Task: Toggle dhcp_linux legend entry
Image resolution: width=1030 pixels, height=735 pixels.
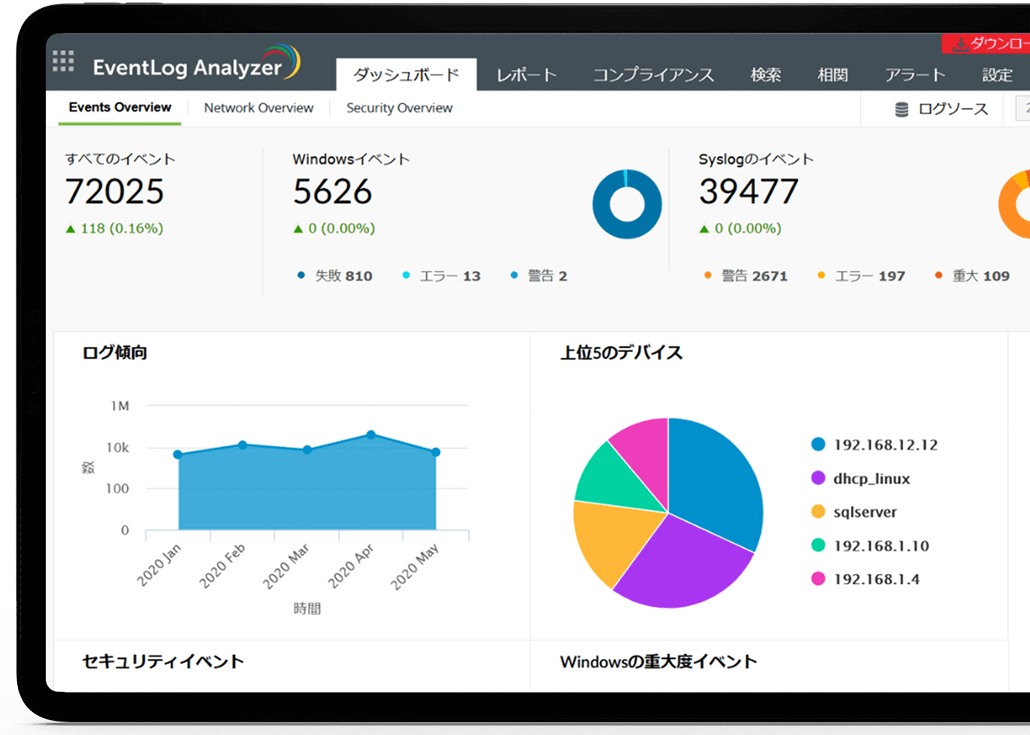Action: click(860, 479)
